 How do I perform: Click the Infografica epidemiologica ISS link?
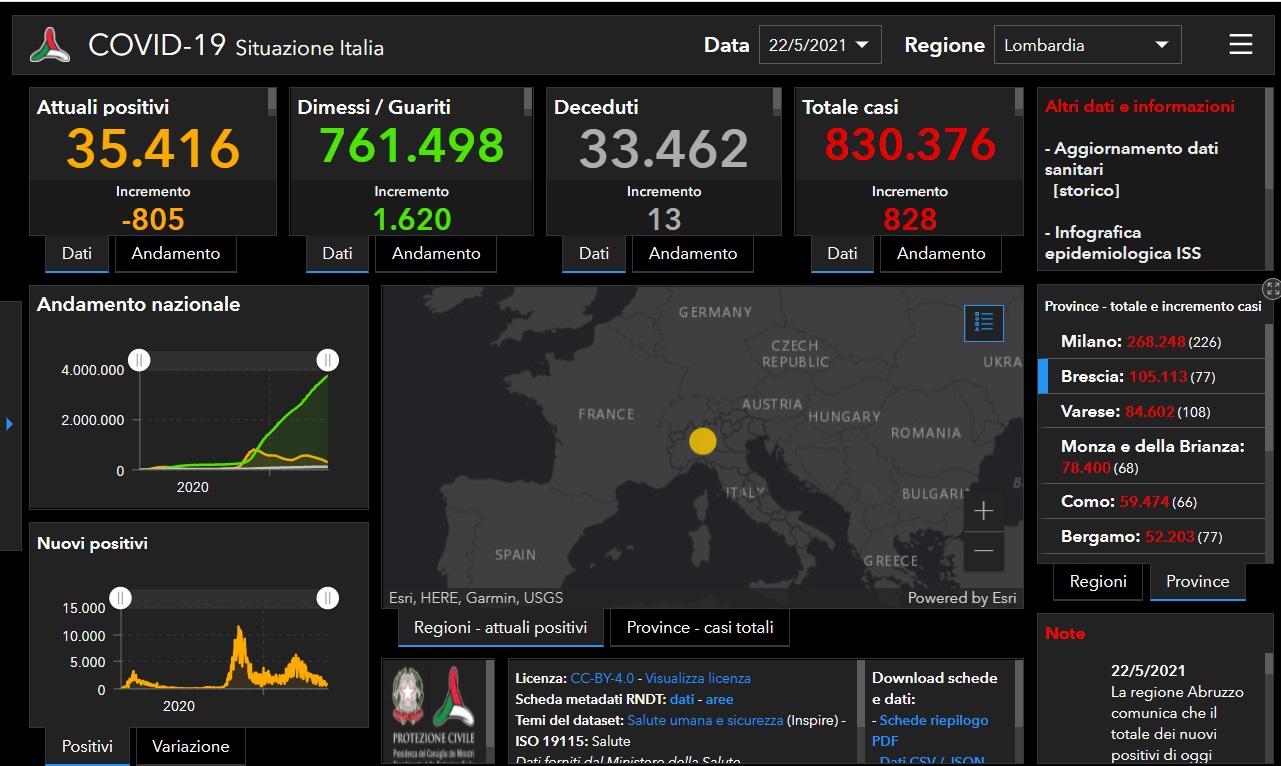coord(1122,243)
